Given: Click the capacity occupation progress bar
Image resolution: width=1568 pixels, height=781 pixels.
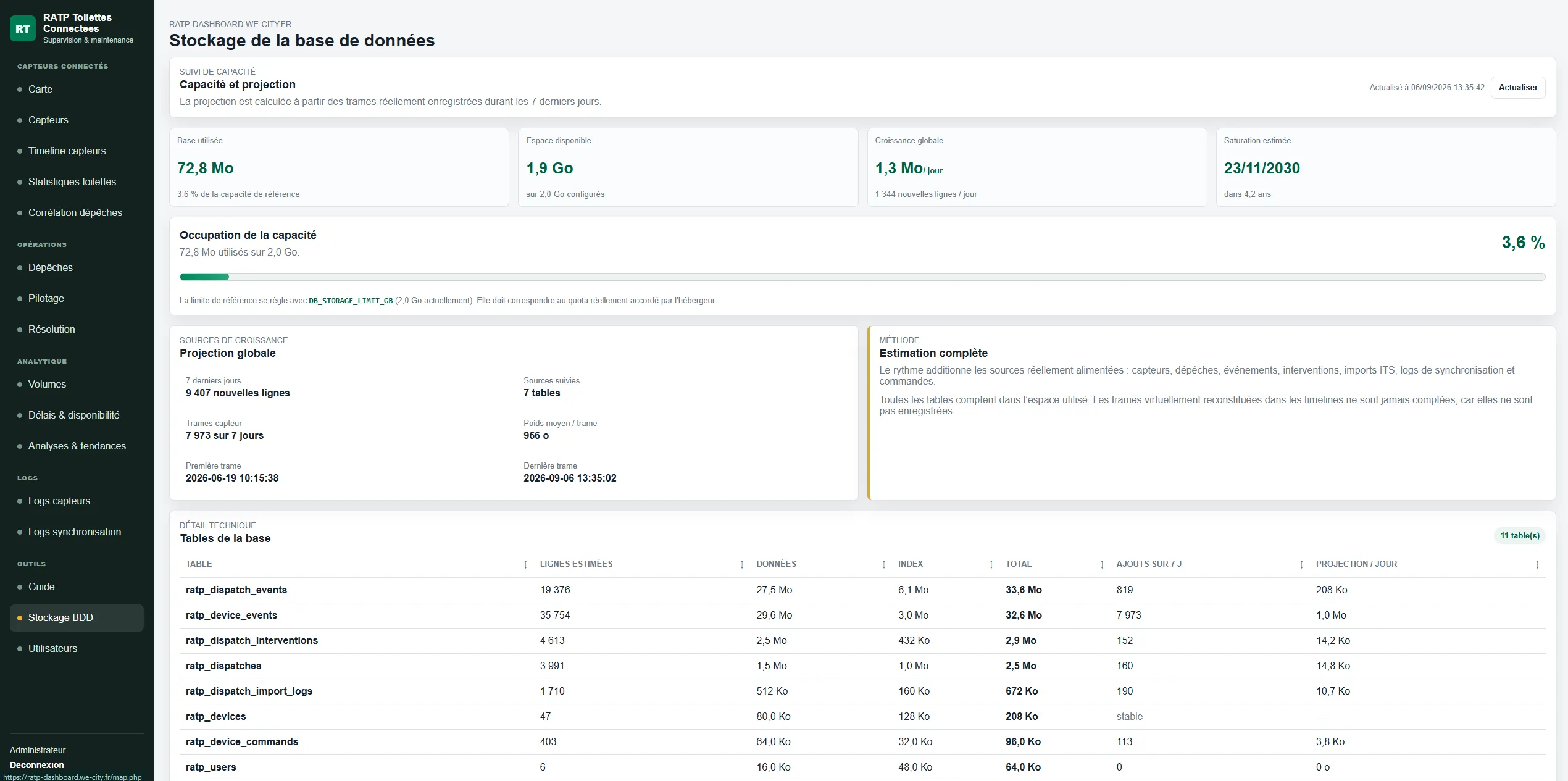Looking at the screenshot, I should pyautogui.click(x=862, y=277).
